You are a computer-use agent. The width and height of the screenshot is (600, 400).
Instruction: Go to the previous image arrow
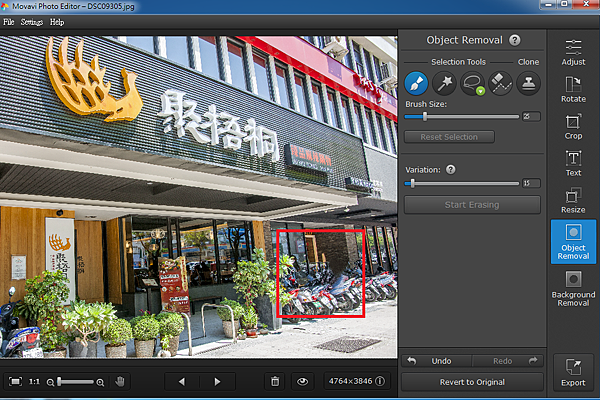(x=182, y=382)
